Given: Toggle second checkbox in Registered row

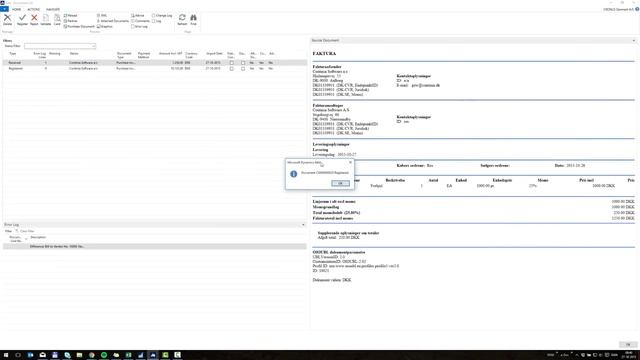Looking at the screenshot, I should coord(243,69).
